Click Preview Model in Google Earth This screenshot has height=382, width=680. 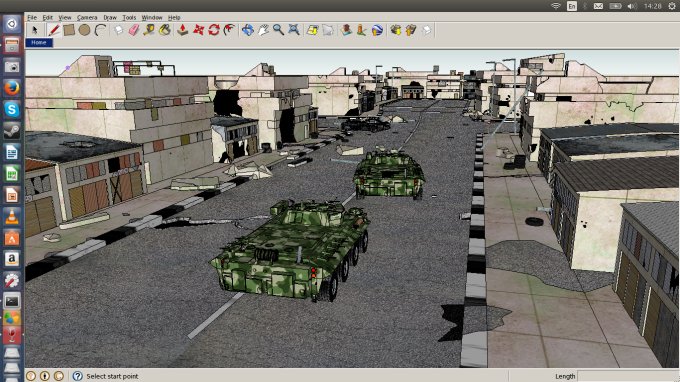377,30
